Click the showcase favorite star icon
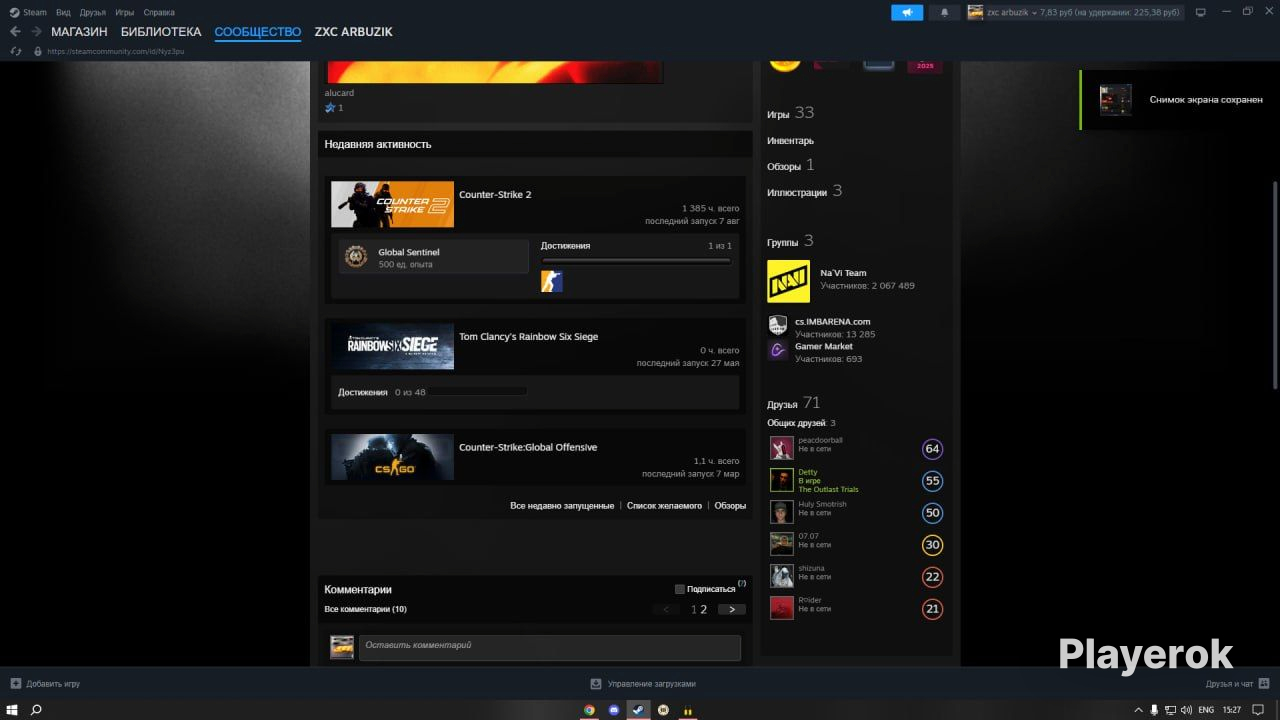 330,108
